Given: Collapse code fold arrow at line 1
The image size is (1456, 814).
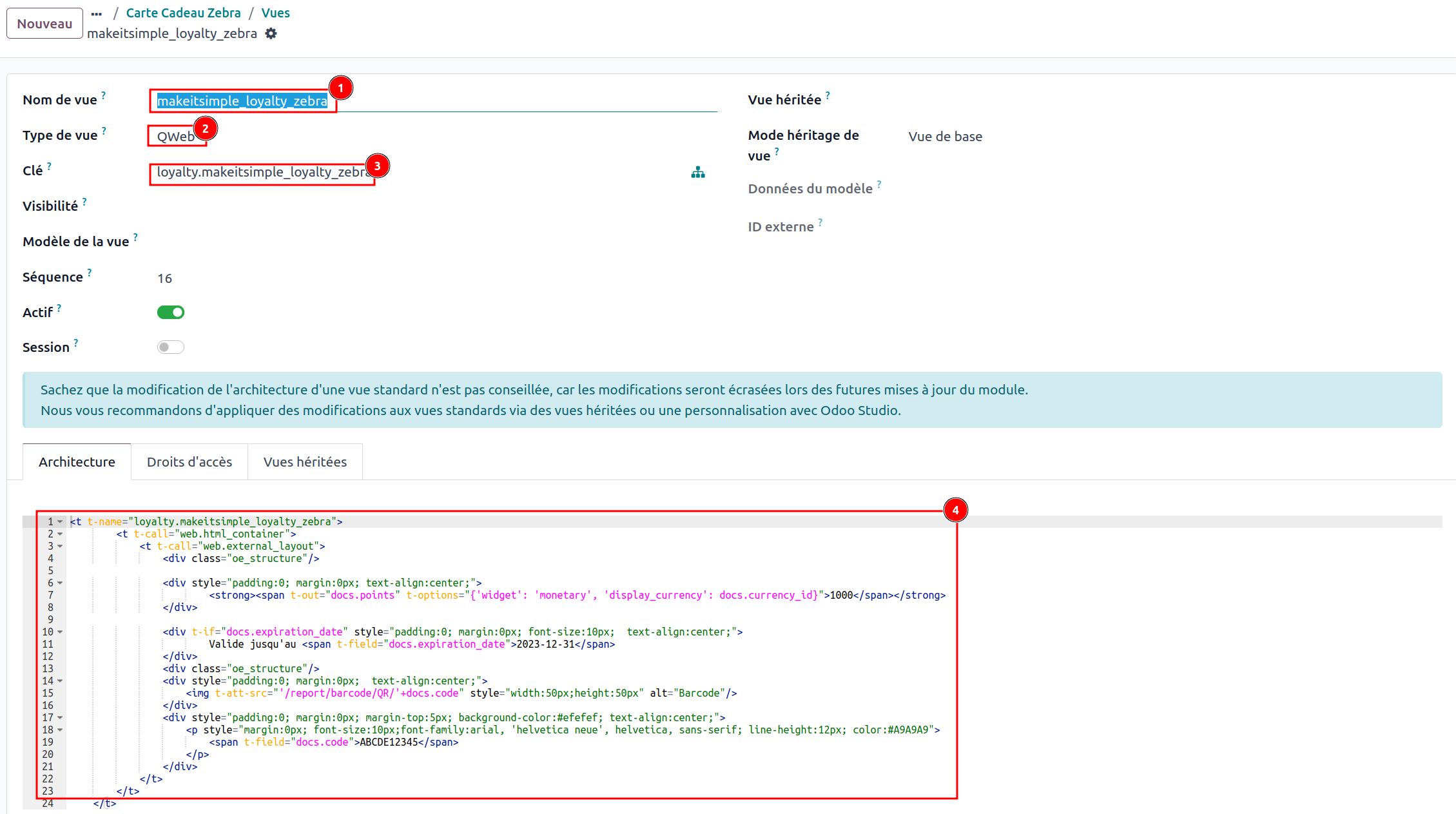Looking at the screenshot, I should [x=60, y=521].
